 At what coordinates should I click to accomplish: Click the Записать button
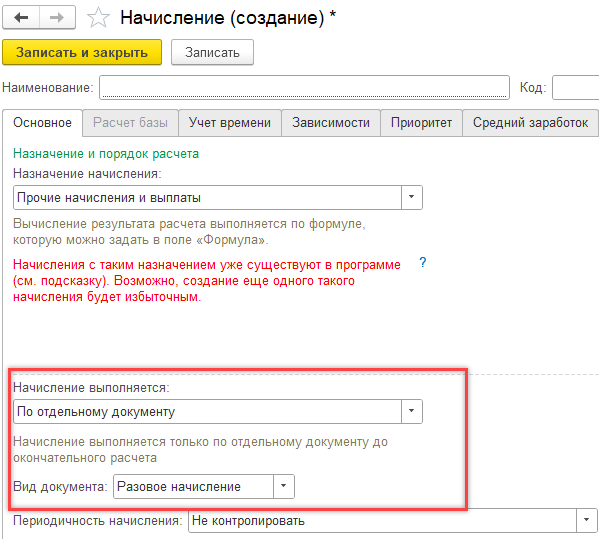(x=212, y=52)
